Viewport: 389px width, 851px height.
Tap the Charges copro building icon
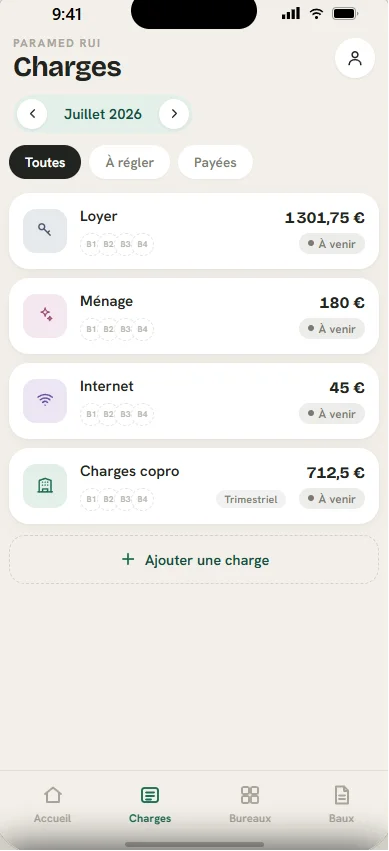click(45, 486)
